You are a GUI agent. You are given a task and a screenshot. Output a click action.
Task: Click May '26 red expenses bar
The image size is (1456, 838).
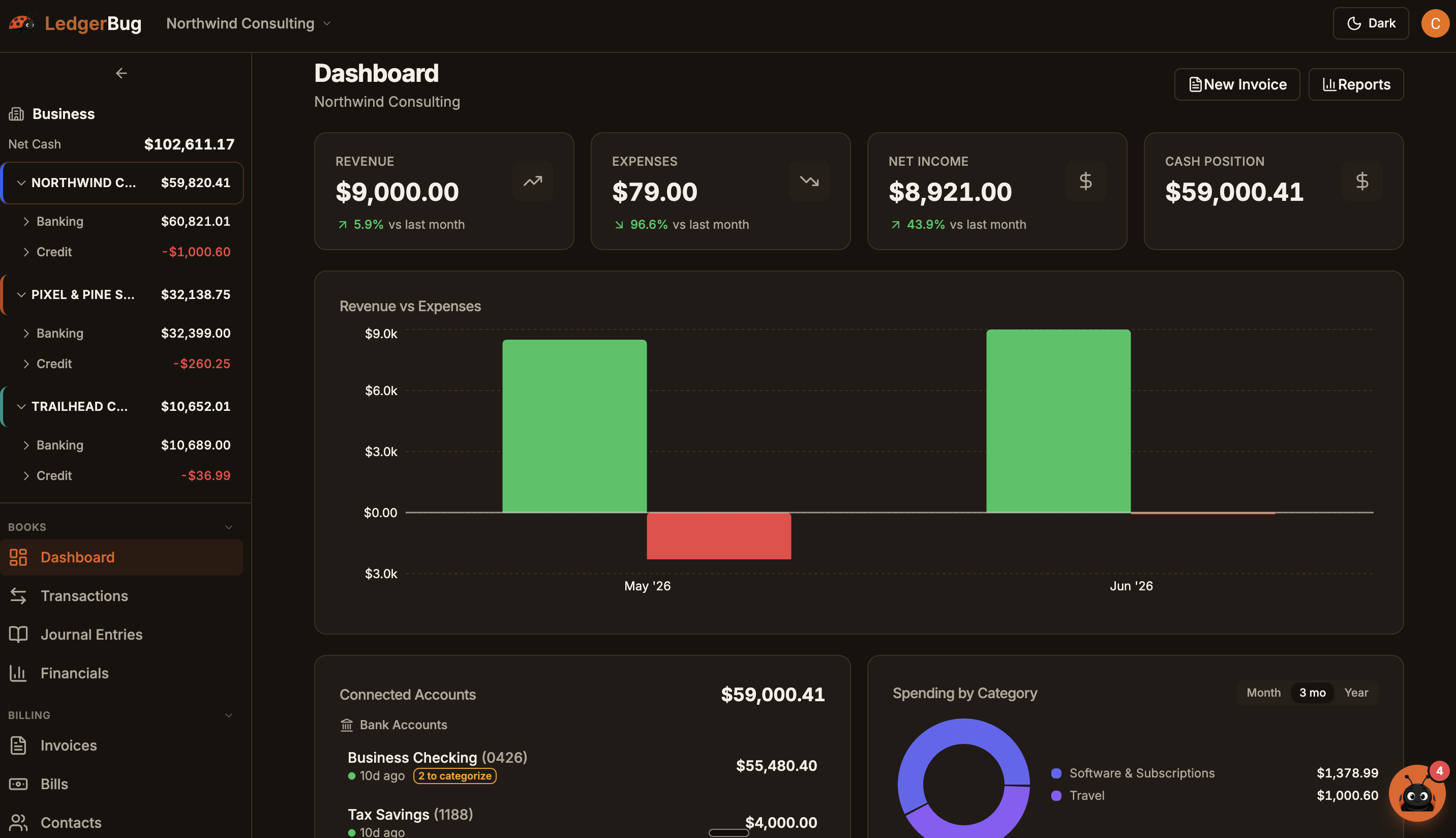tap(718, 536)
